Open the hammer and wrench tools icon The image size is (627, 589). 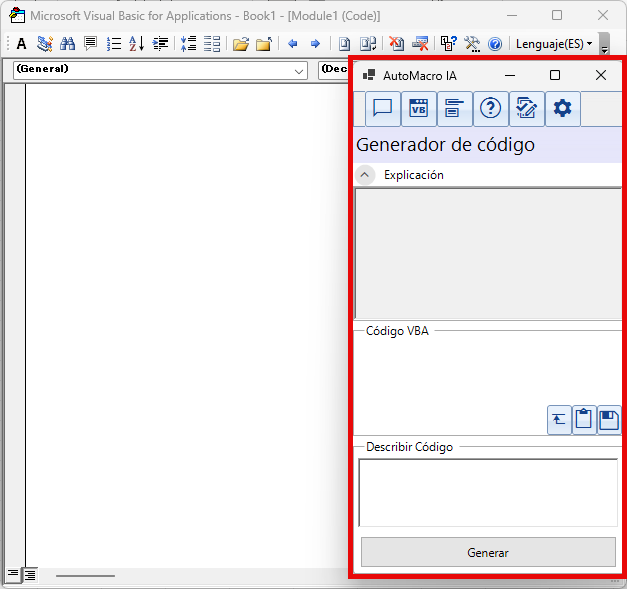point(472,44)
